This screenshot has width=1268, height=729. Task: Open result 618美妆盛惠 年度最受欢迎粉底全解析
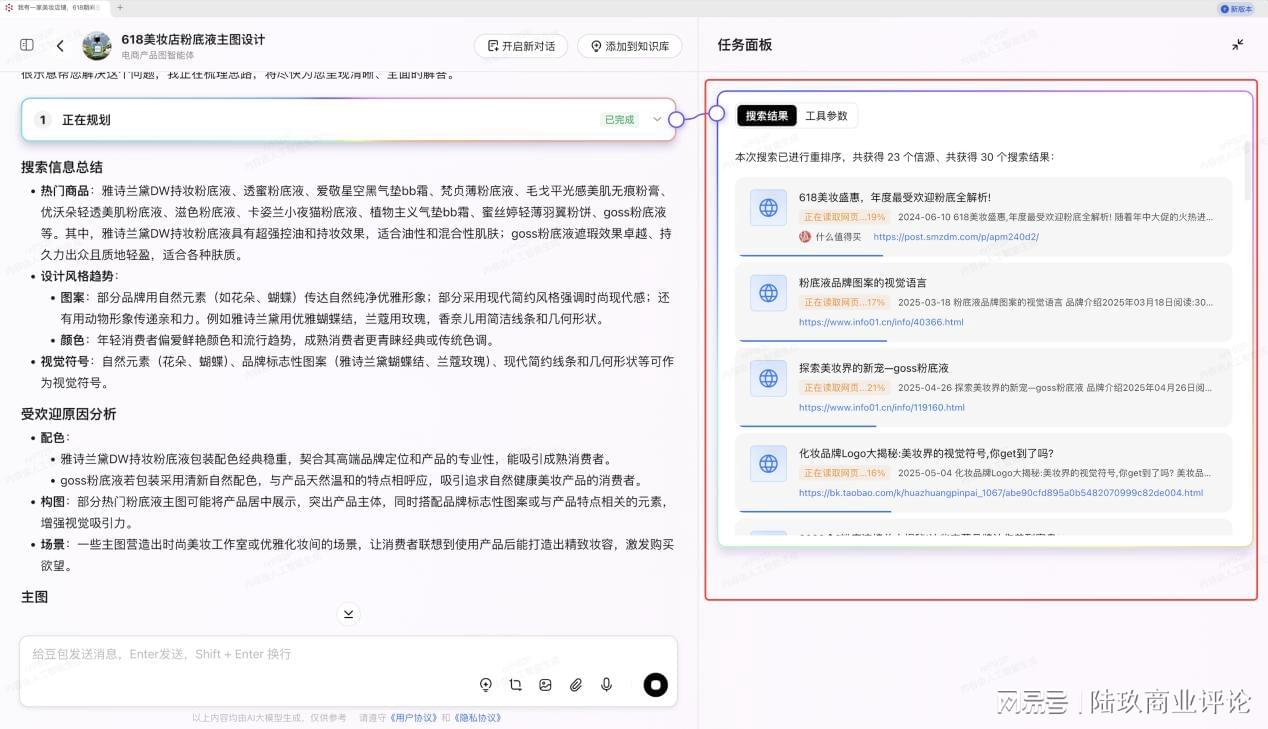point(894,197)
